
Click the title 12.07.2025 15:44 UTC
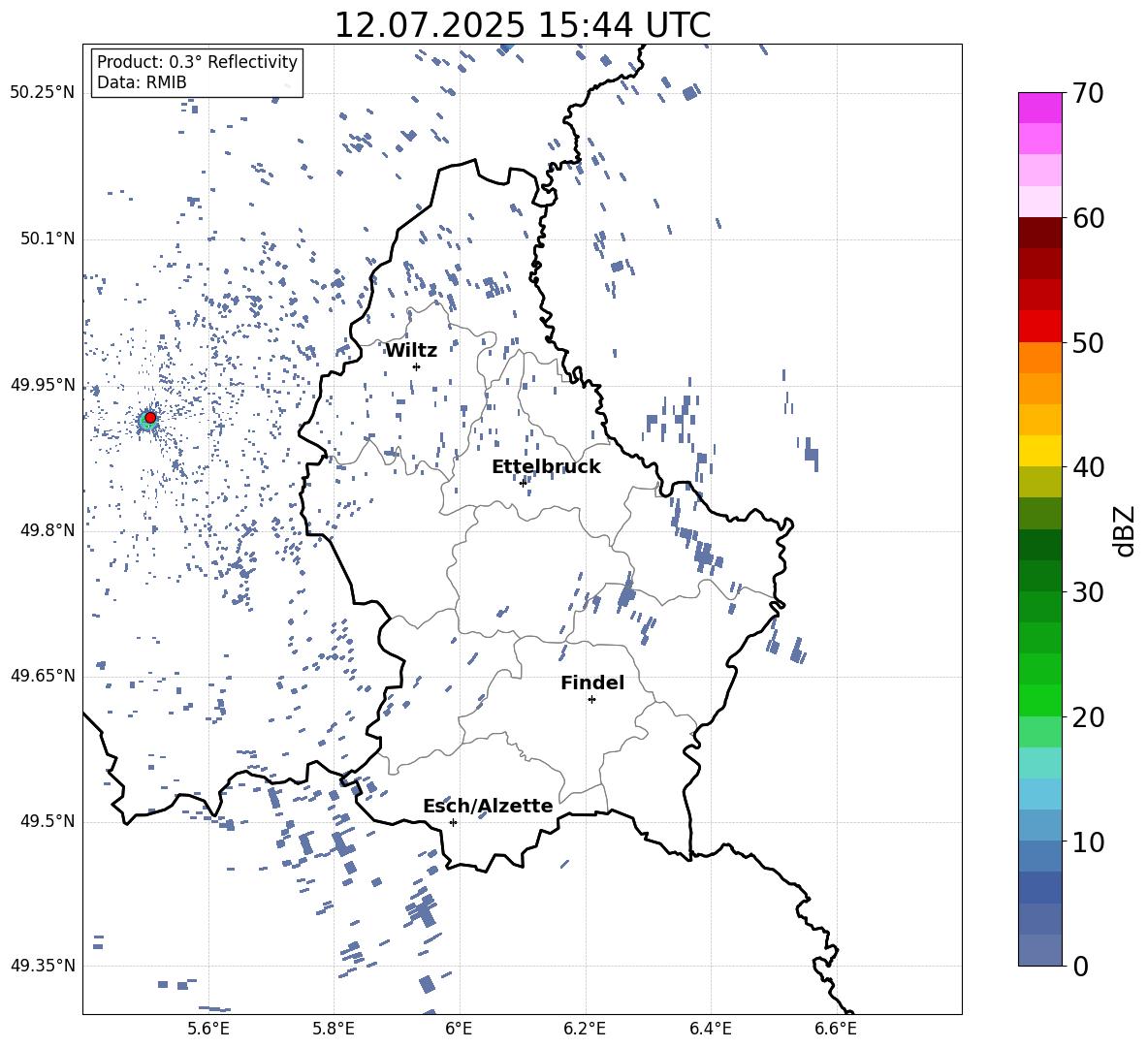pyautogui.click(x=523, y=25)
